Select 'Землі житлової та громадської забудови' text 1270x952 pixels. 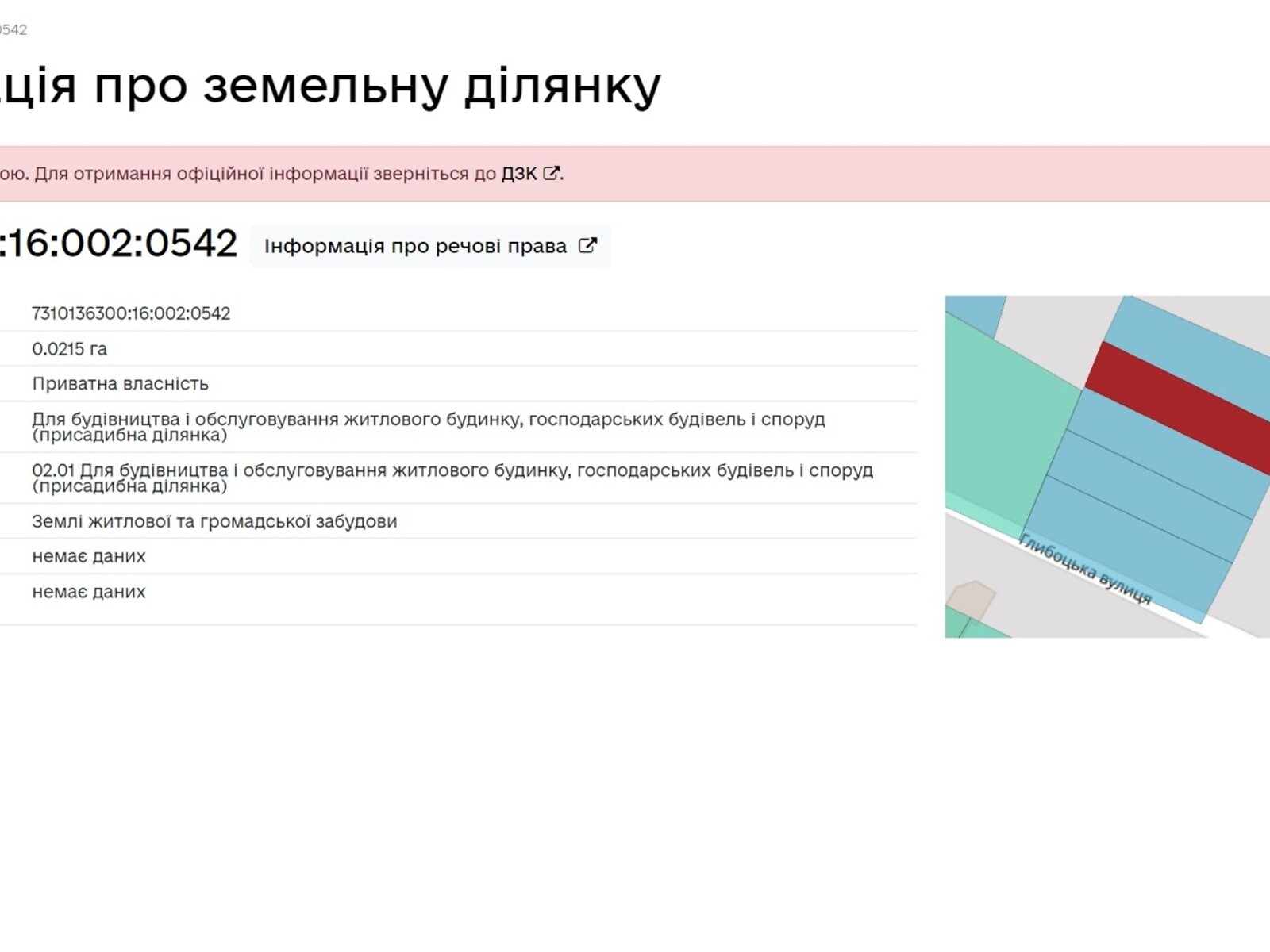(x=214, y=522)
